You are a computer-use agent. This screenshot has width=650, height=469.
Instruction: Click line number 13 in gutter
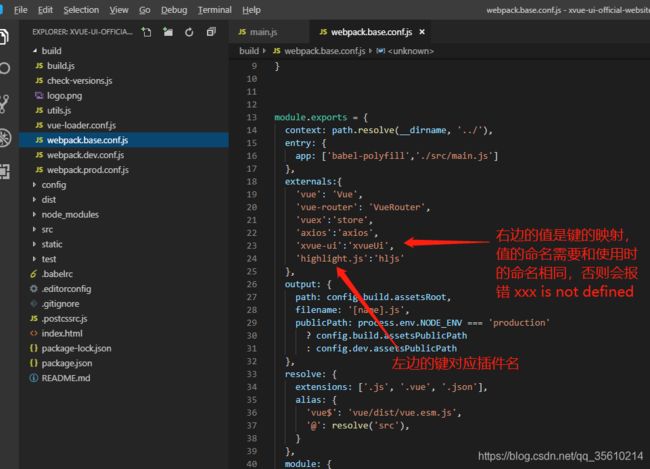point(252,117)
